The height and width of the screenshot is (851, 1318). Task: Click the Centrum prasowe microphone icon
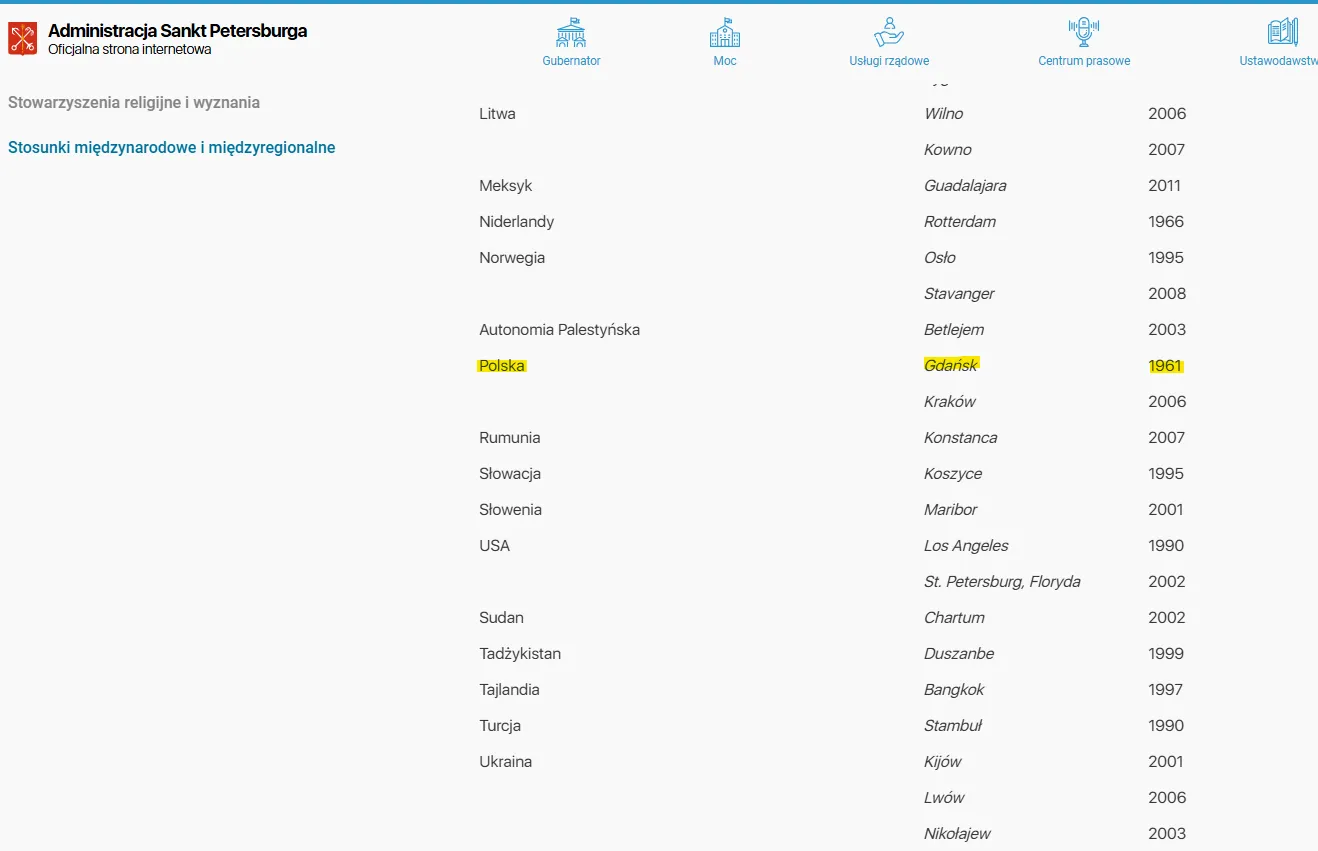[1084, 32]
